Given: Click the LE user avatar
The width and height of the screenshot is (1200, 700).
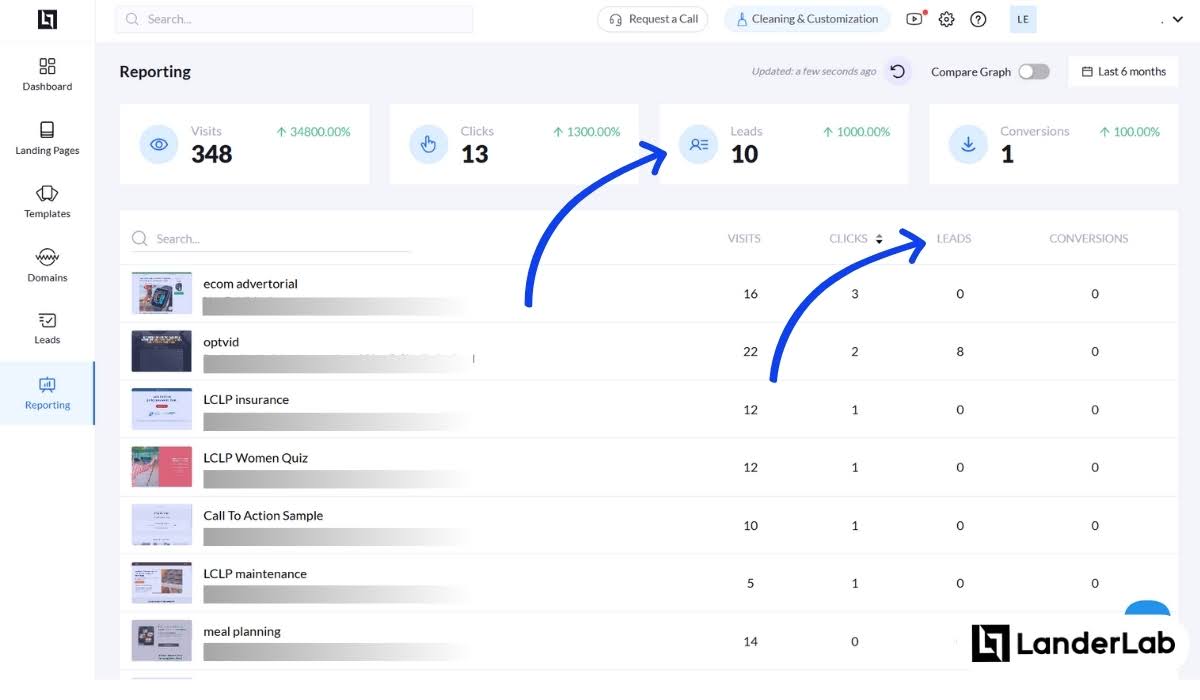Looking at the screenshot, I should [x=1023, y=19].
